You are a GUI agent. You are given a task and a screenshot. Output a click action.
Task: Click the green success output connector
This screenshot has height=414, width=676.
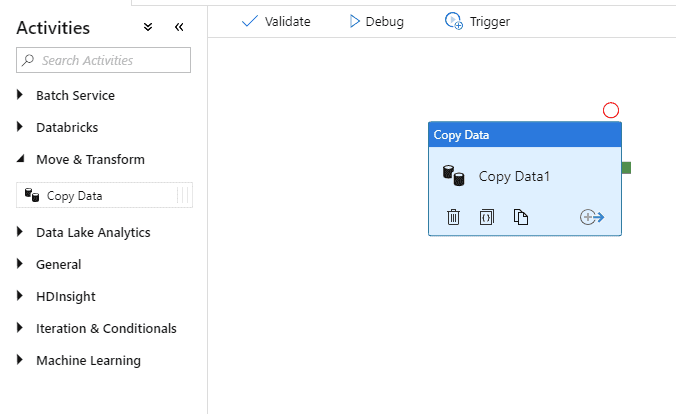pyautogui.click(x=626, y=168)
